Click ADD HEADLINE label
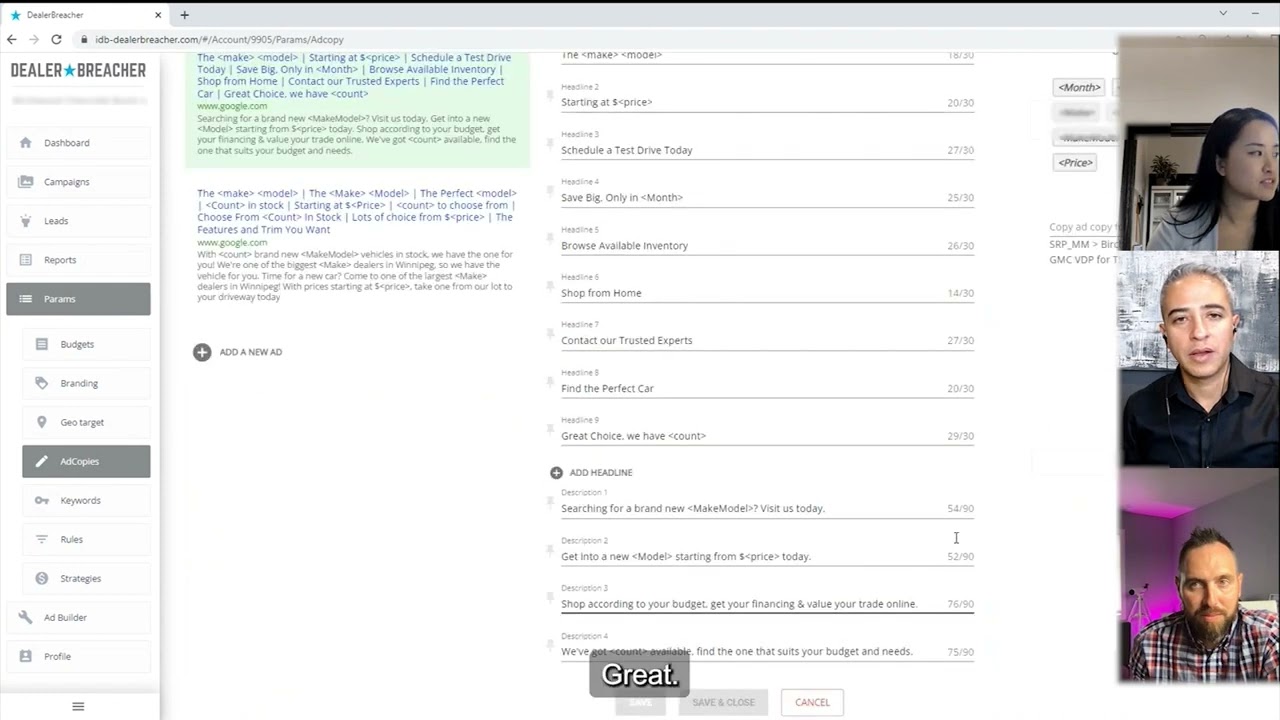This screenshot has height=720, width=1280. [x=601, y=472]
